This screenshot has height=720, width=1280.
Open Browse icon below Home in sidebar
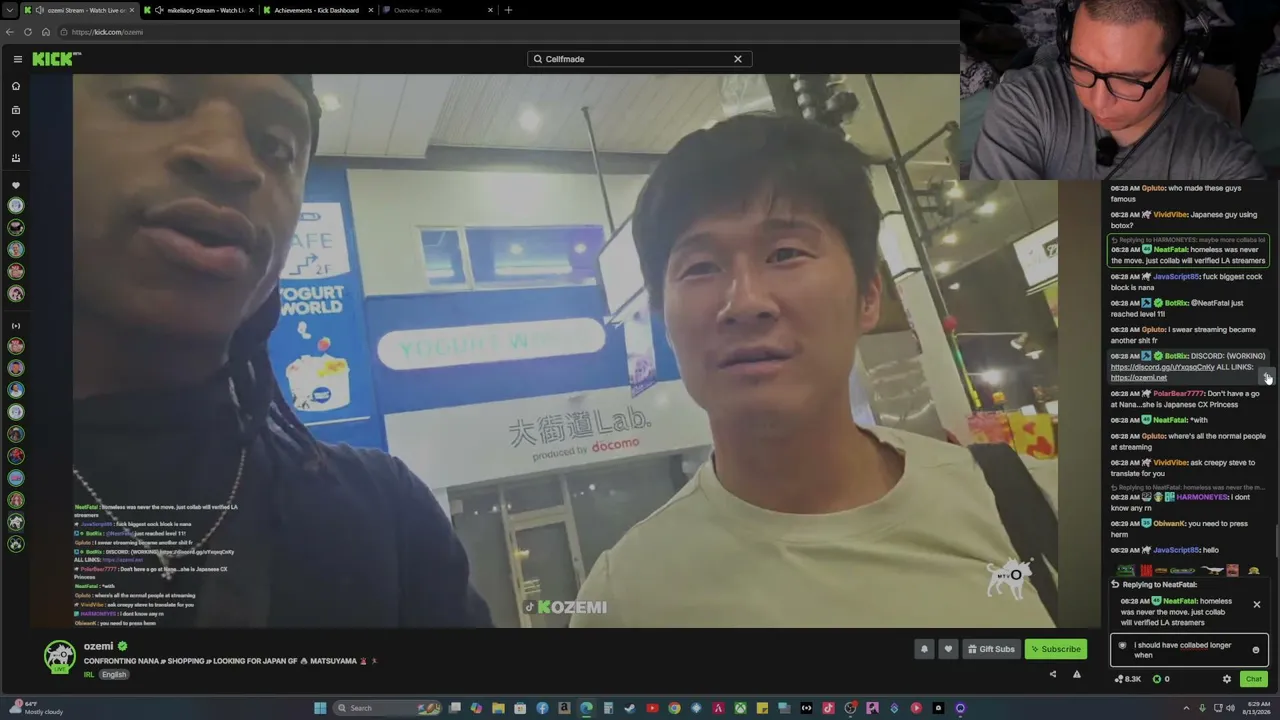[16, 110]
